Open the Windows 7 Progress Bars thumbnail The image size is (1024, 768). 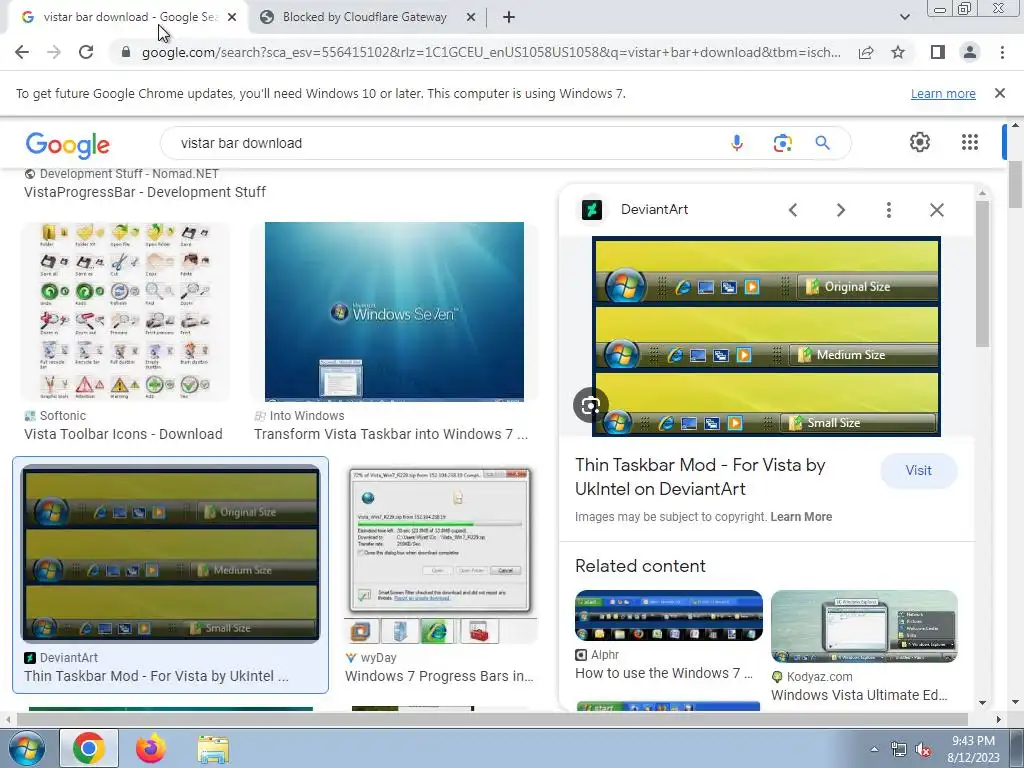tap(440, 555)
